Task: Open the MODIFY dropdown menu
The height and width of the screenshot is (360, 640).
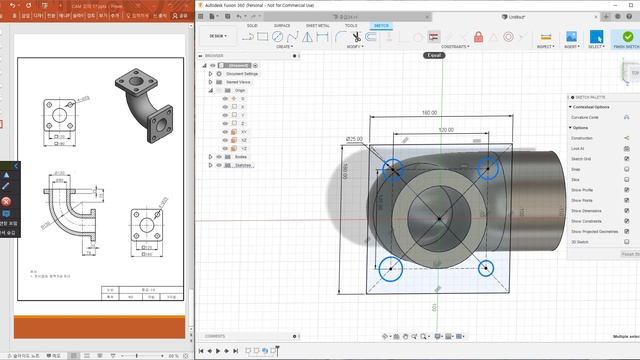Action: coord(355,47)
